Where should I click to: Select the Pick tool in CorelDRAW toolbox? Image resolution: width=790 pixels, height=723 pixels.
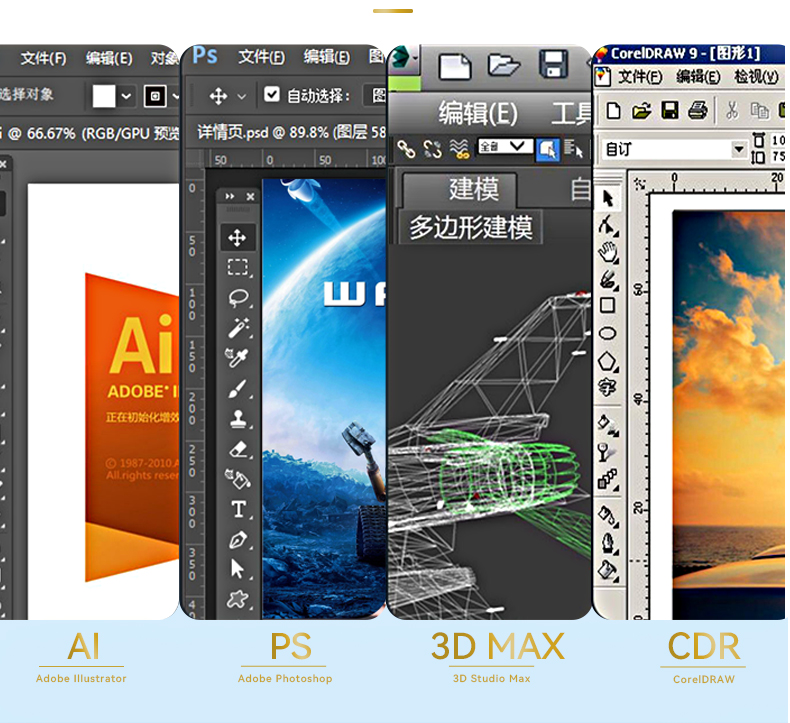pos(608,198)
